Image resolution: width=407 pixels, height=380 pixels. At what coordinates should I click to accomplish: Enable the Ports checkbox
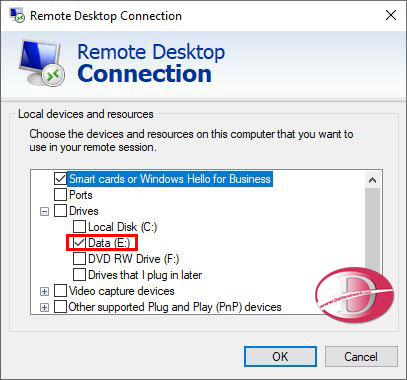(60, 195)
